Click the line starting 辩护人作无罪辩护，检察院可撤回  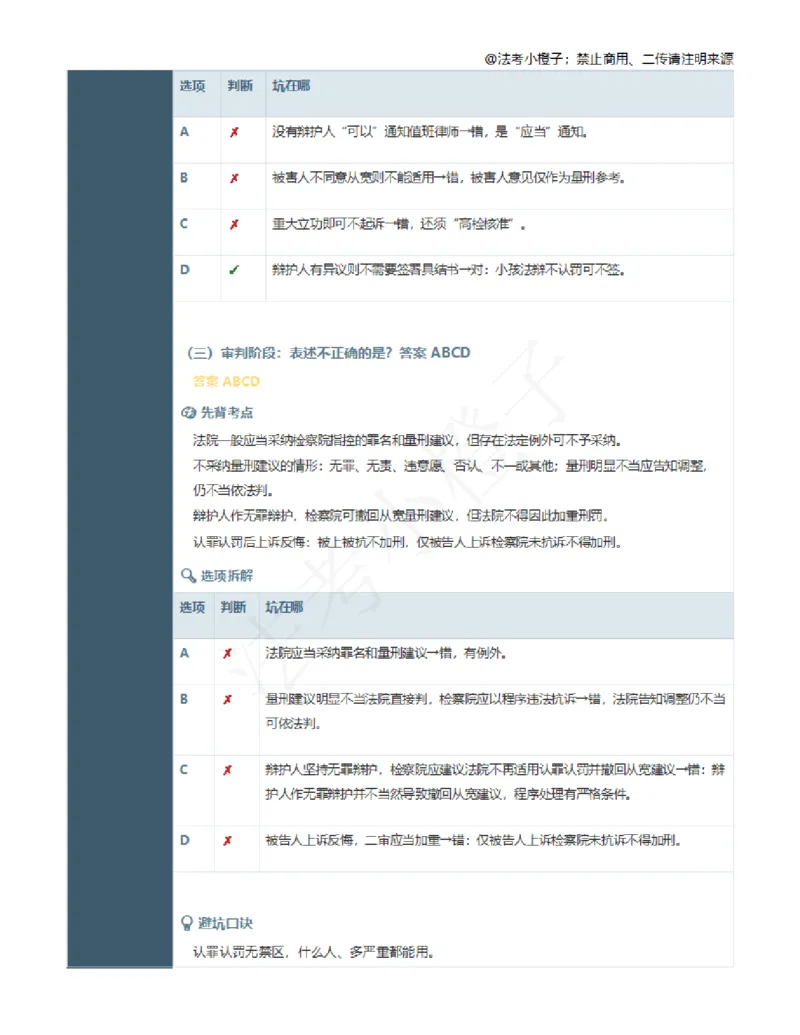coord(401,516)
